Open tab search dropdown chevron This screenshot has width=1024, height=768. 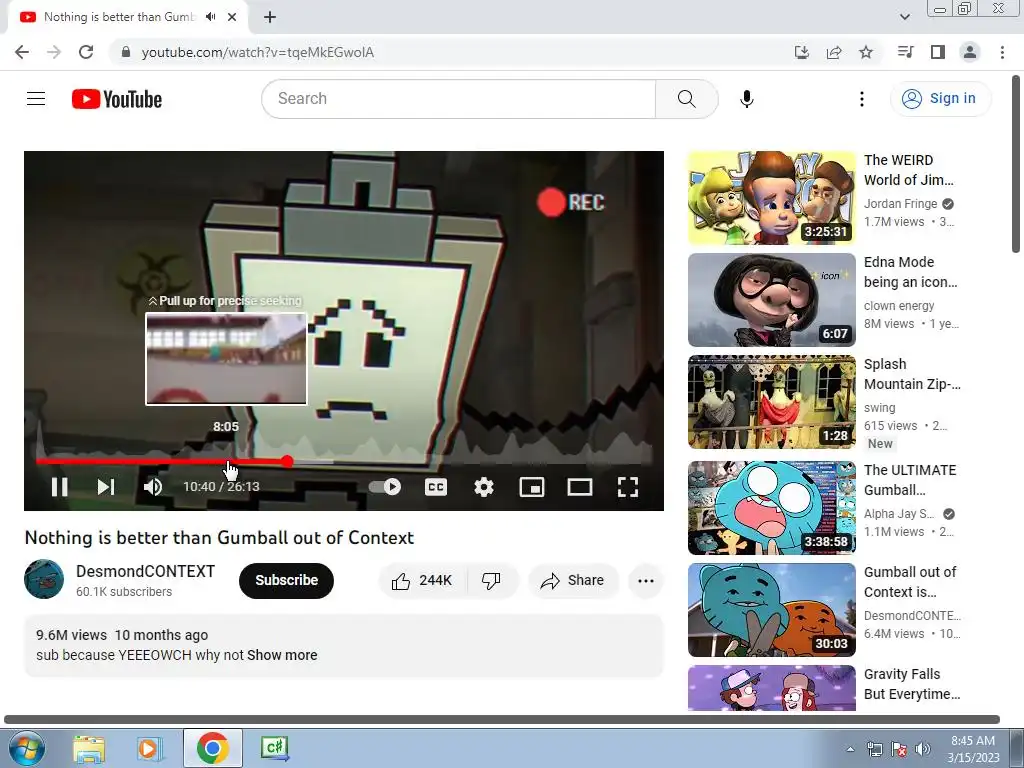904,17
